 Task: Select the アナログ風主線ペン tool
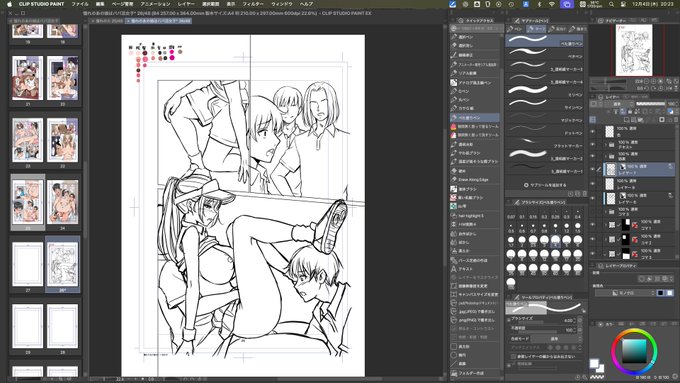tap(474, 82)
